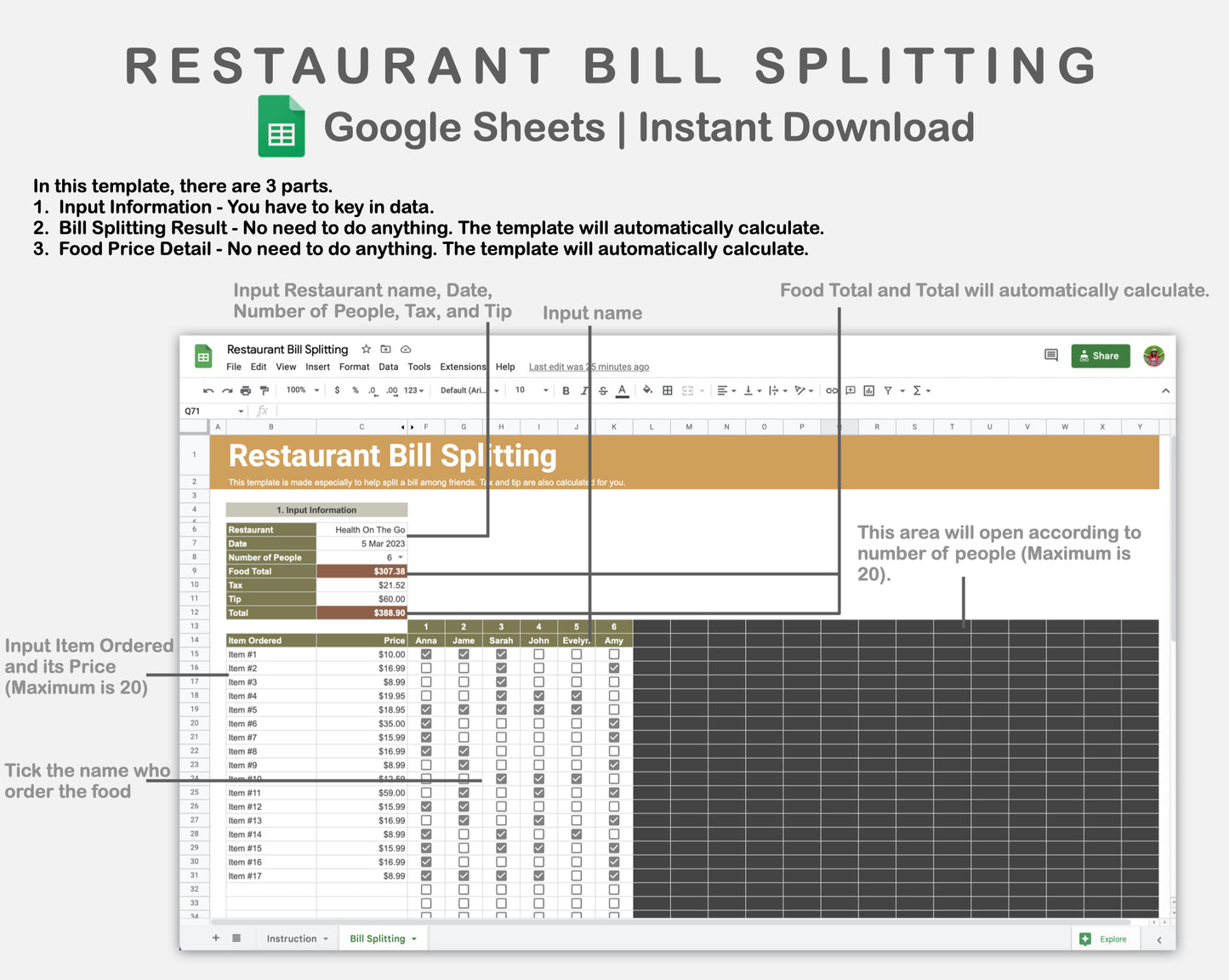Tick Anna's checkbox for Item #4
This screenshot has width=1229, height=980.
pyautogui.click(x=426, y=695)
